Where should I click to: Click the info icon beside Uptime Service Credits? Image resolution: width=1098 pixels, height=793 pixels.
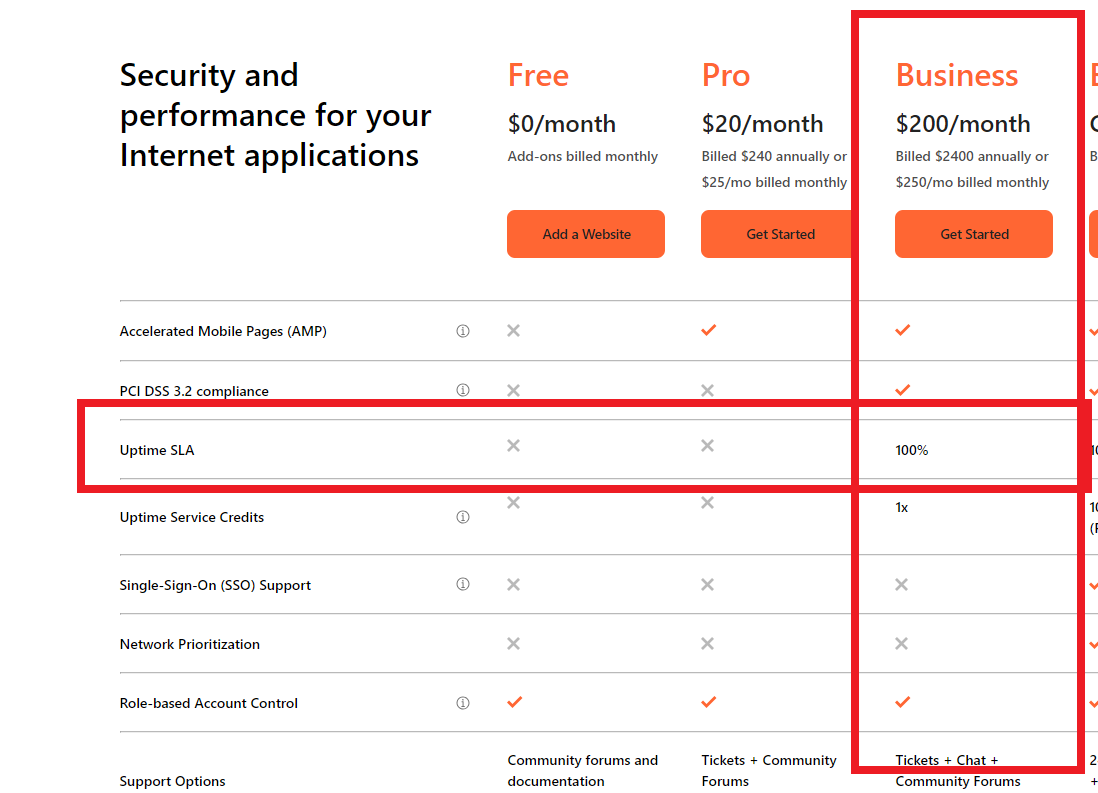[463, 516]
